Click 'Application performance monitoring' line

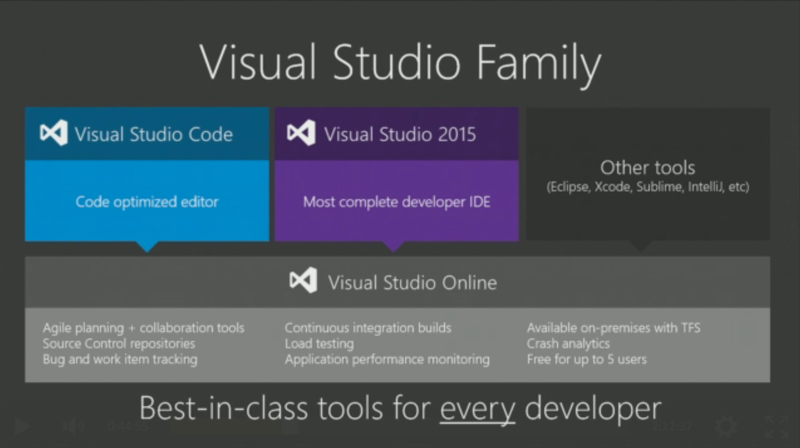tap(387, 359)
